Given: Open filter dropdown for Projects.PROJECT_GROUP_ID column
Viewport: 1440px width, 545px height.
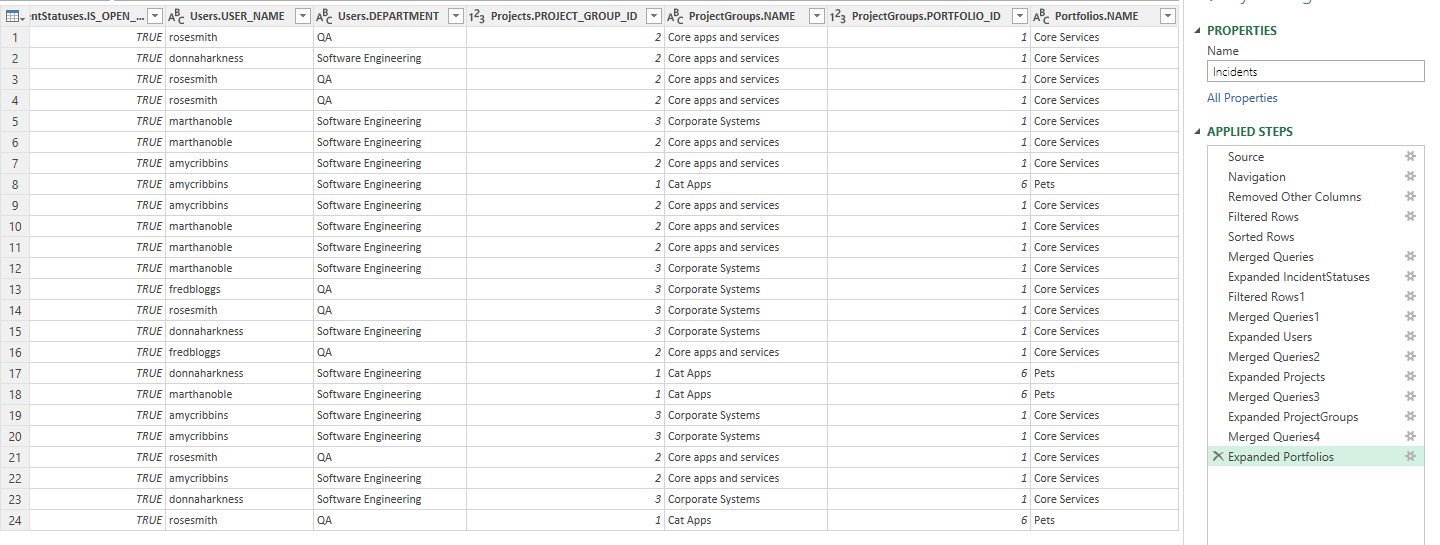Looking at the screenshot, I should pyautogui.click(x=654, y=16).
